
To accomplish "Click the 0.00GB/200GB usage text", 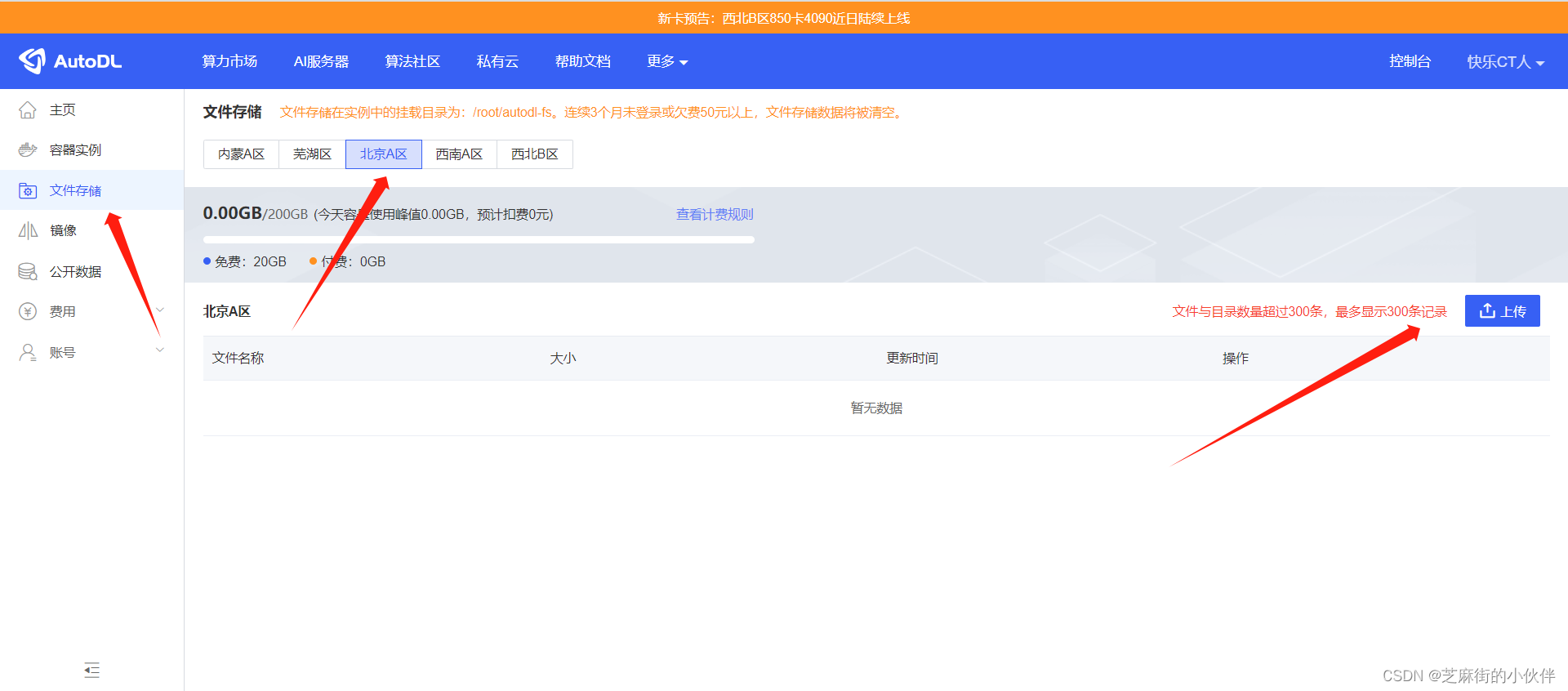I will pos(256,213).
